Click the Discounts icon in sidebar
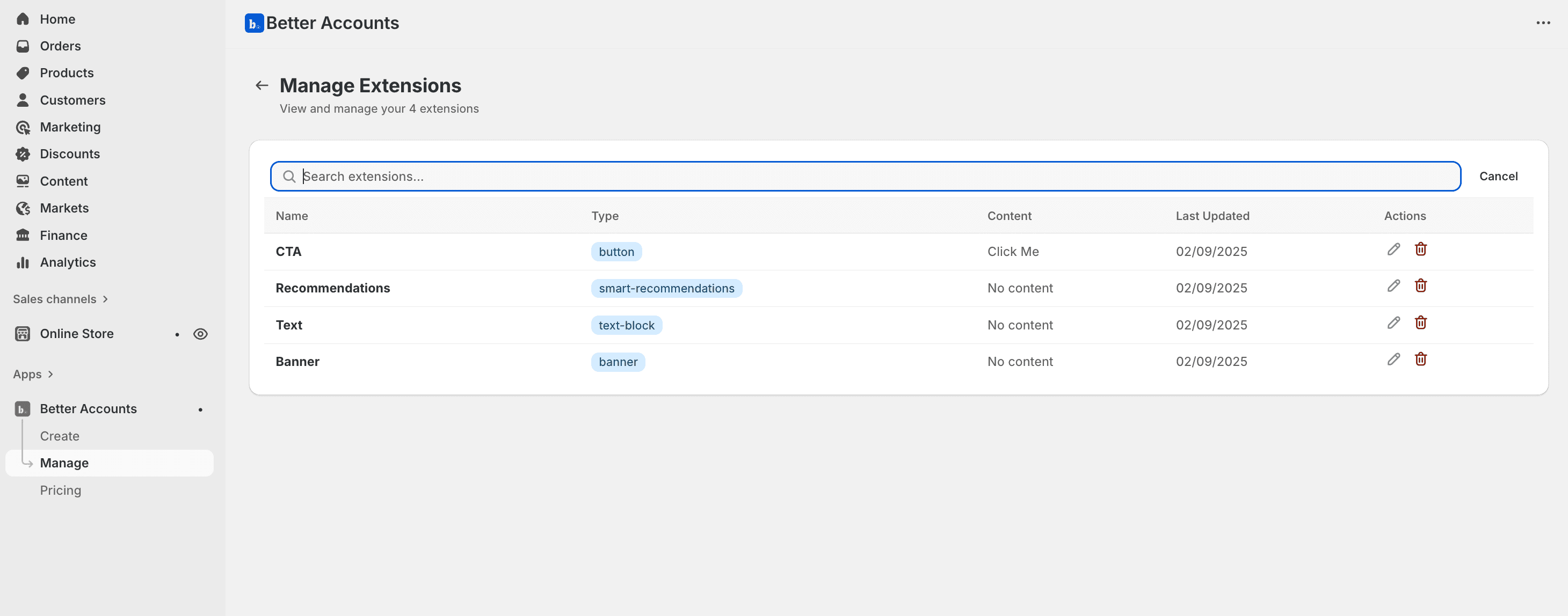Screen dimensions: 1568x616 (x=23, y=154)
